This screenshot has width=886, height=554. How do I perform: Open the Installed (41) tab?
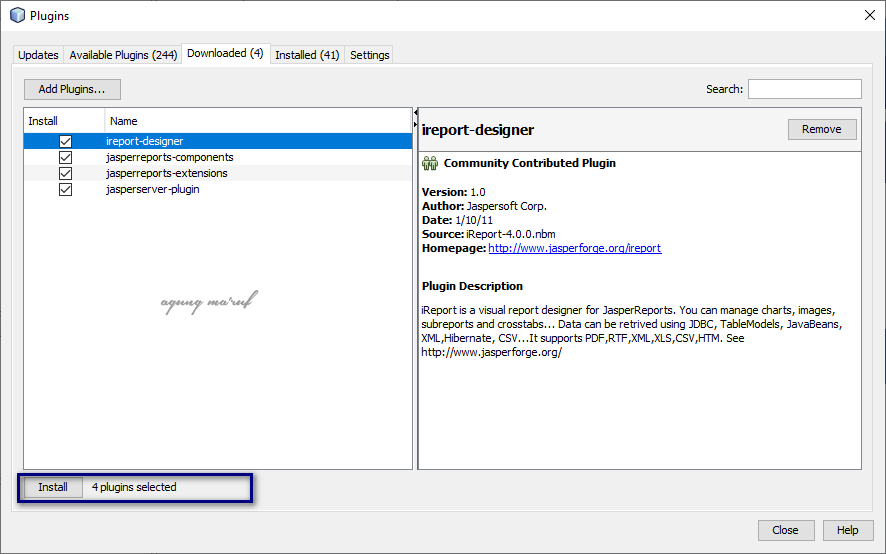307,55
